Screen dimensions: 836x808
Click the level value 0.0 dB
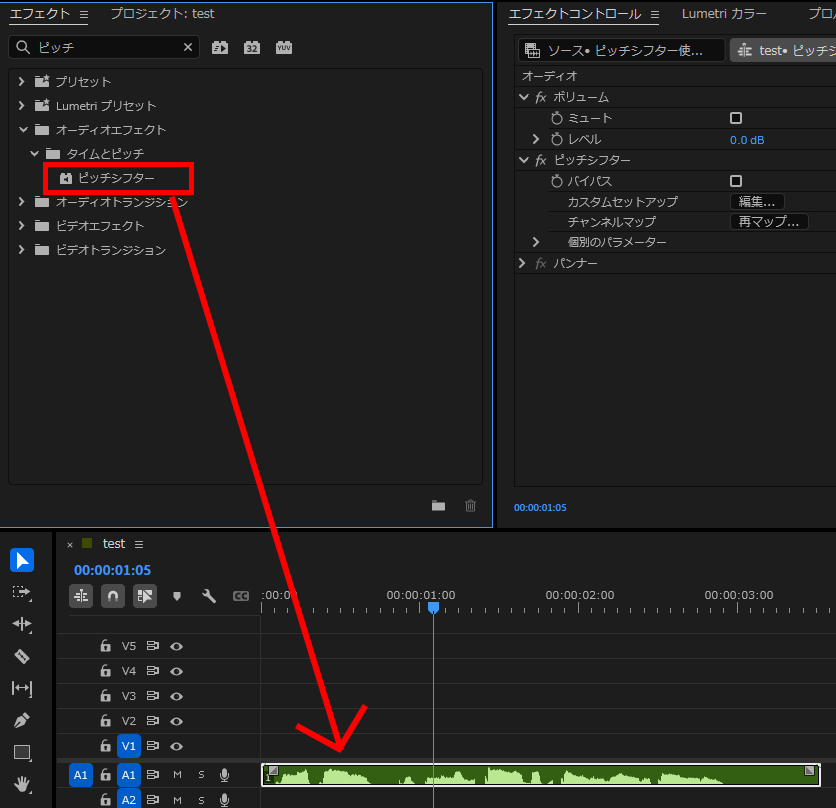747,140
